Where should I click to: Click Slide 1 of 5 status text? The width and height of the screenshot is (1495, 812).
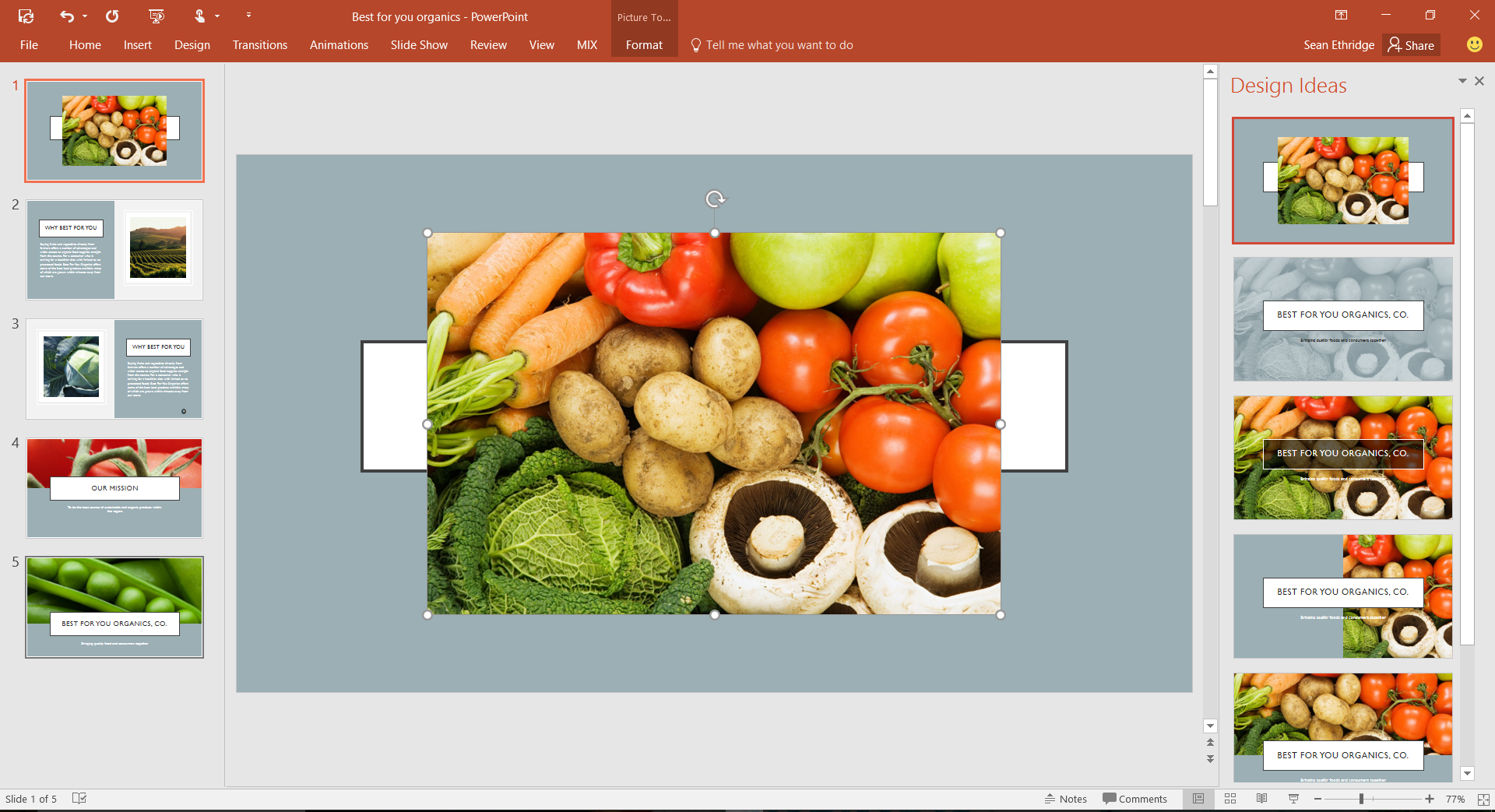pos(31,799)
